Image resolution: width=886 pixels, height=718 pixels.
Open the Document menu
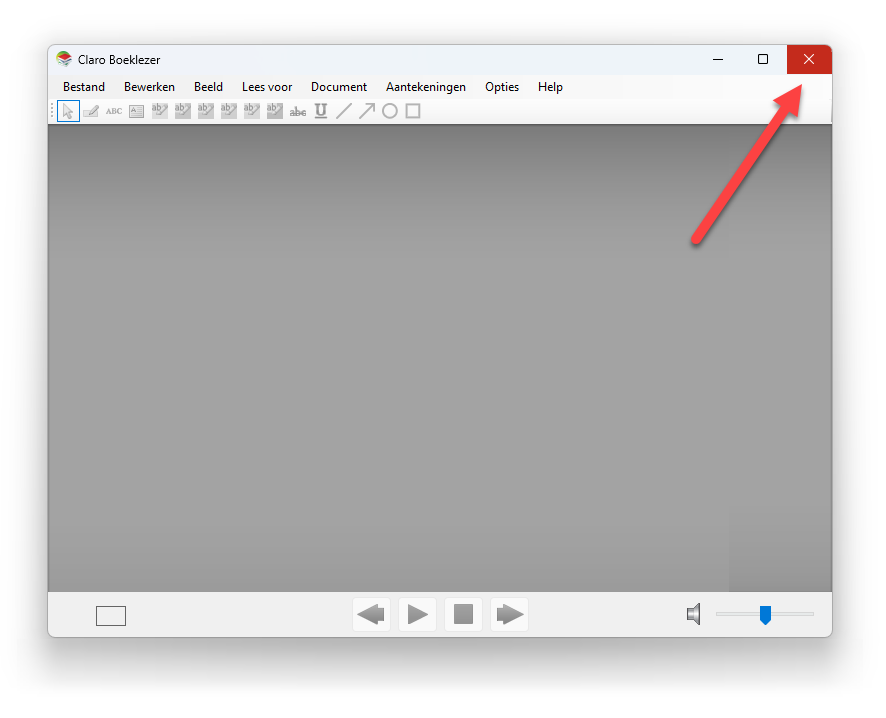339,87
